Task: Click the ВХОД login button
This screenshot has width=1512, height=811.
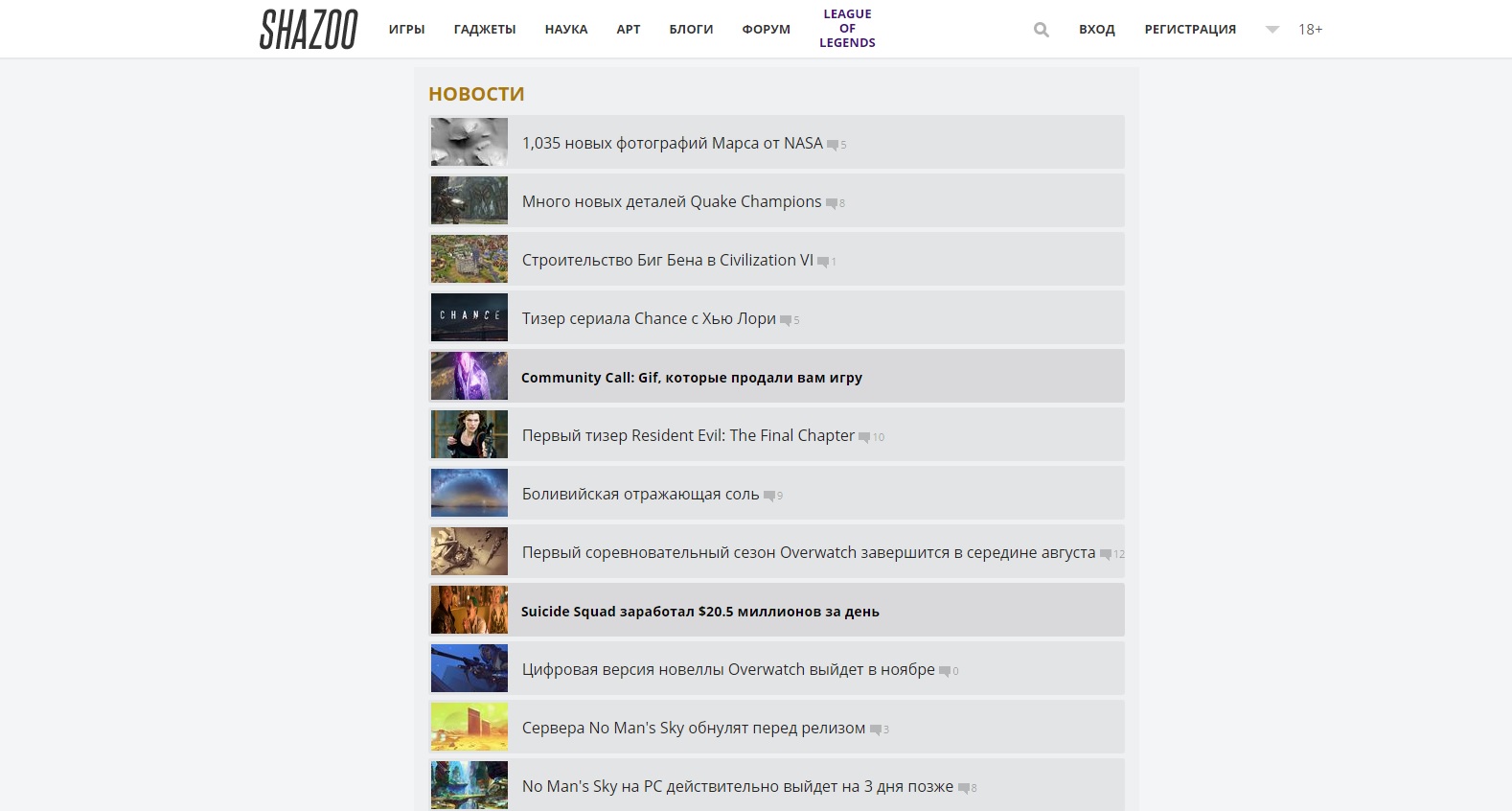Action: tap(1097, 30)
